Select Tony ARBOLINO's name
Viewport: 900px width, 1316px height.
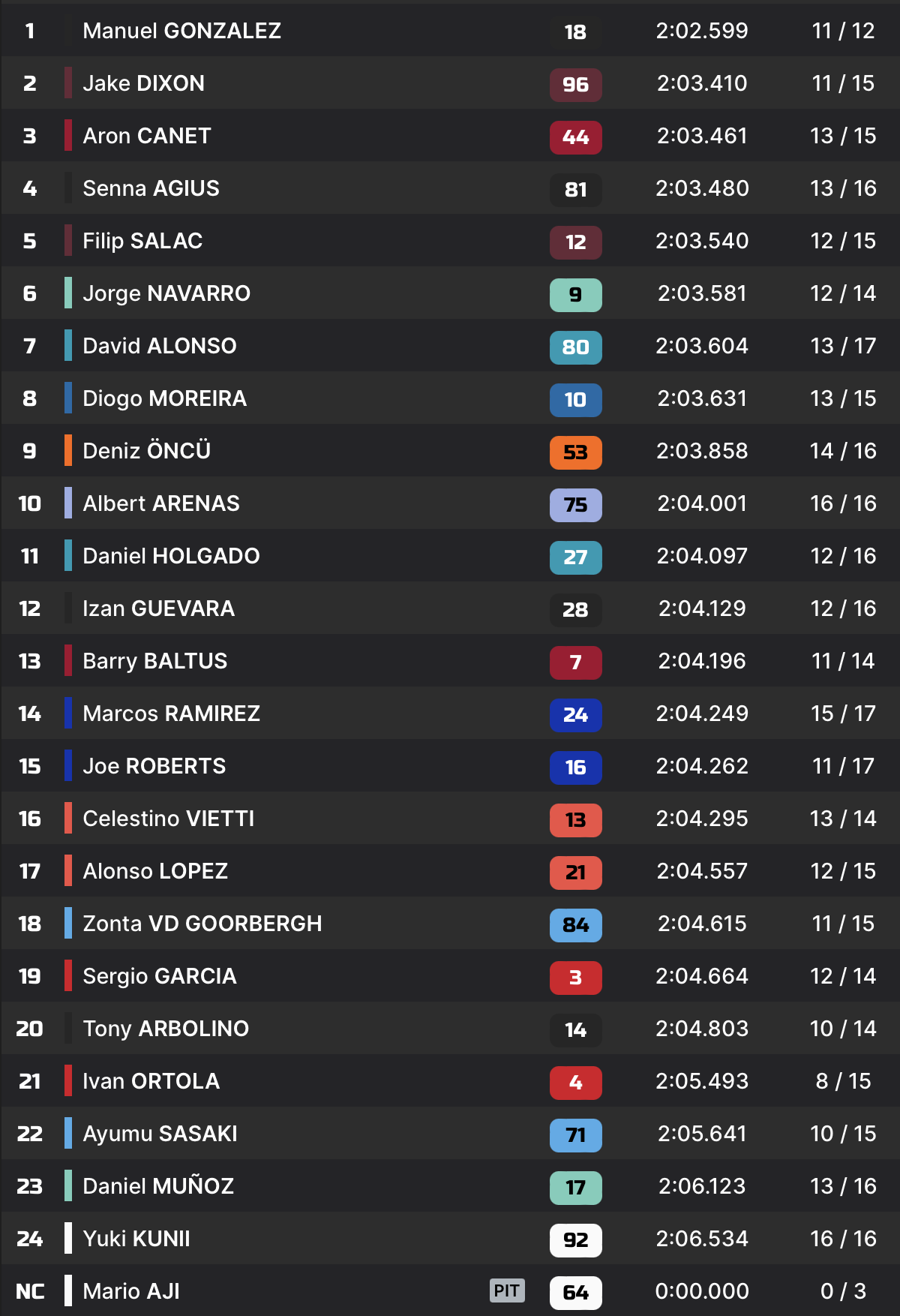(166, 1029)
